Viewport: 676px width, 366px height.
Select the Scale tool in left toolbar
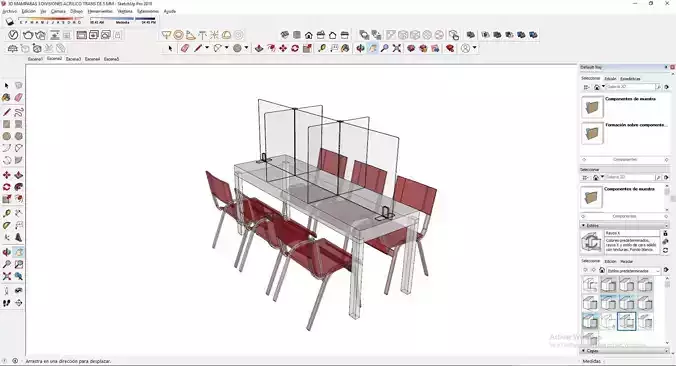coord(6,199)
